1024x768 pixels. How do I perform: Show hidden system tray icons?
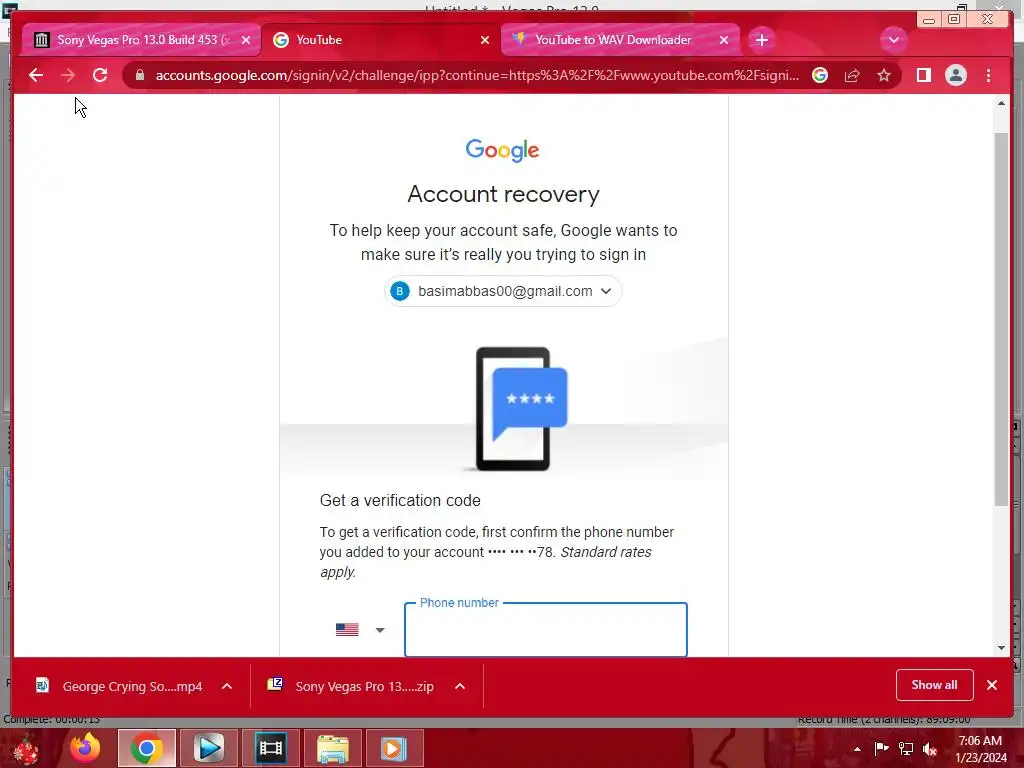pos(857,749)
